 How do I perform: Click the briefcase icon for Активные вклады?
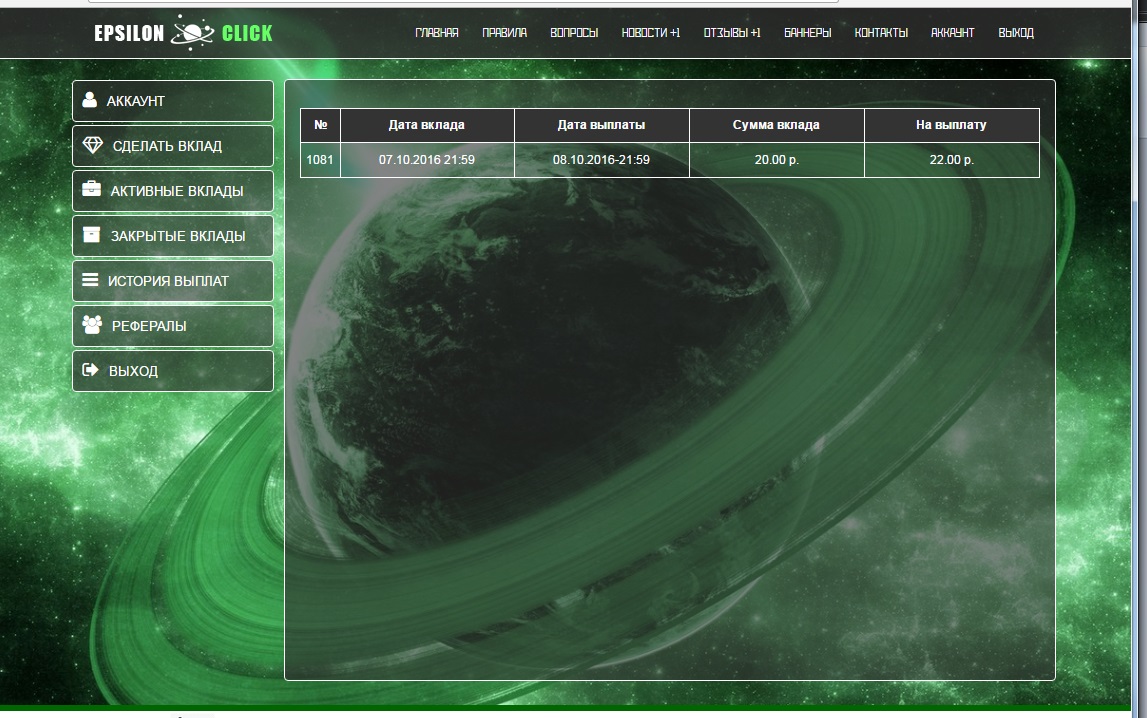(x=91, y=189)
